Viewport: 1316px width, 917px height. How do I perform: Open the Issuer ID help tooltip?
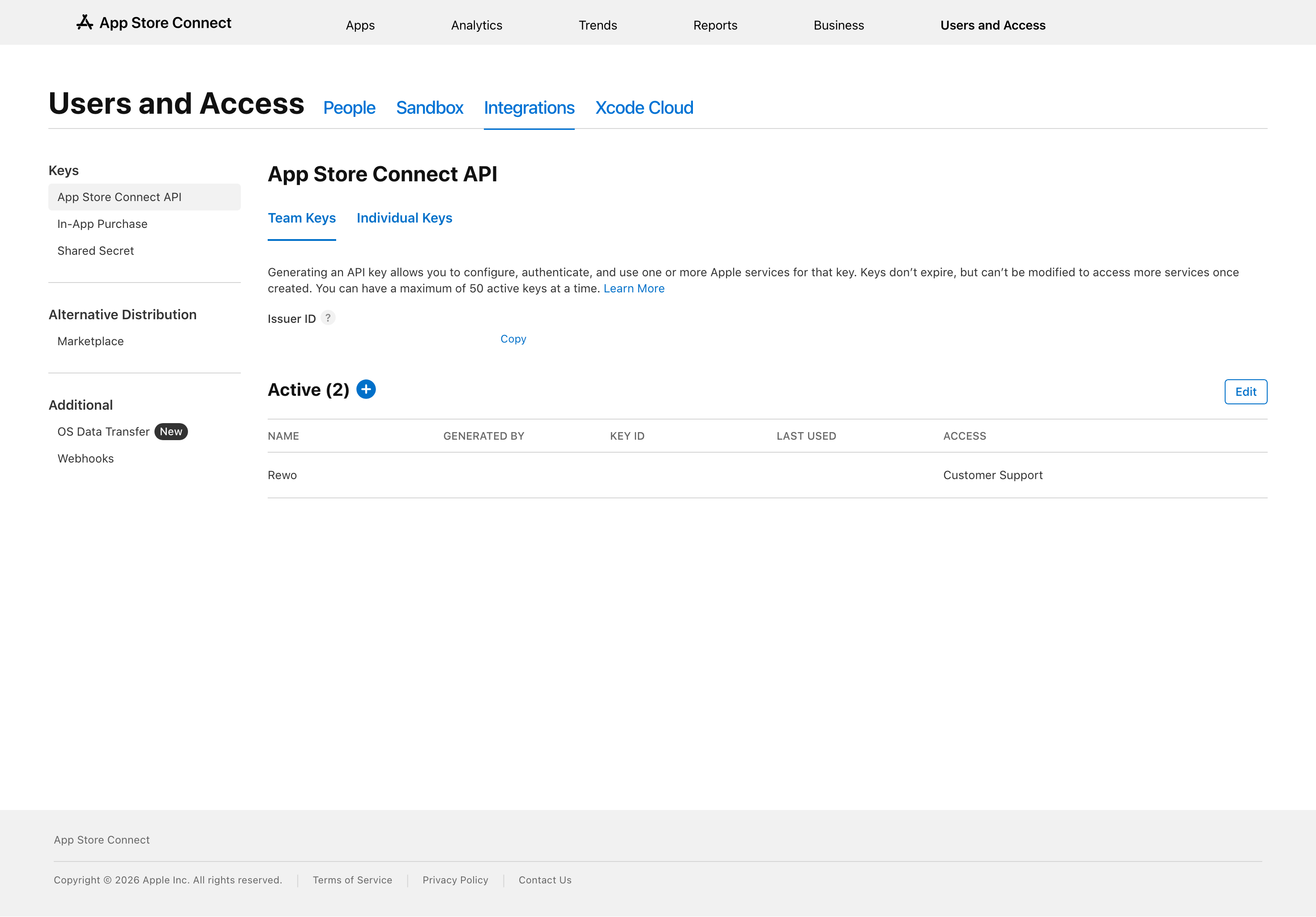pyautogui.click(x=328, y=318)
